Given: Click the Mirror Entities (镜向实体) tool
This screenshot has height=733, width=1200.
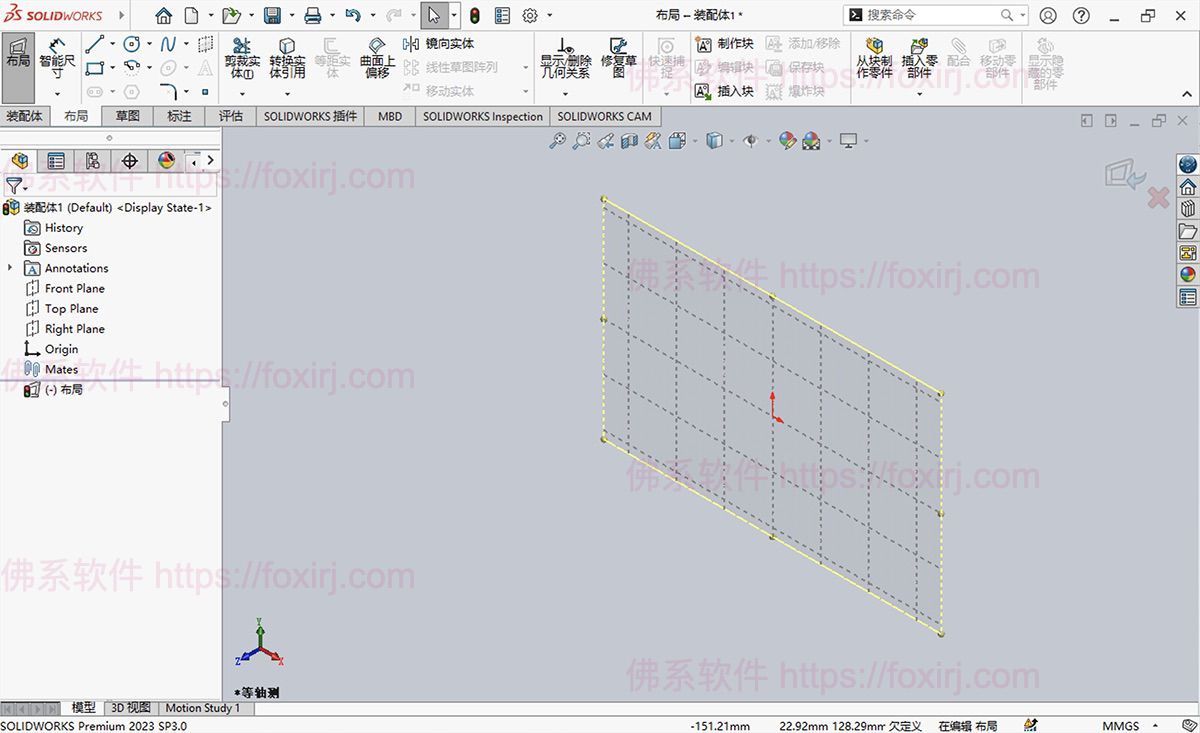Looking at the screenshot, I should [432, 43].
